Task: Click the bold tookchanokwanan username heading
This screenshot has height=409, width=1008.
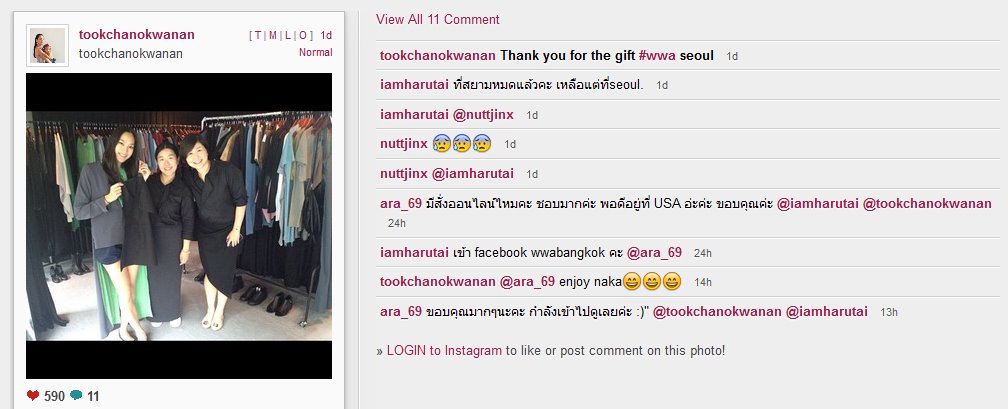Action: (137, 35)
